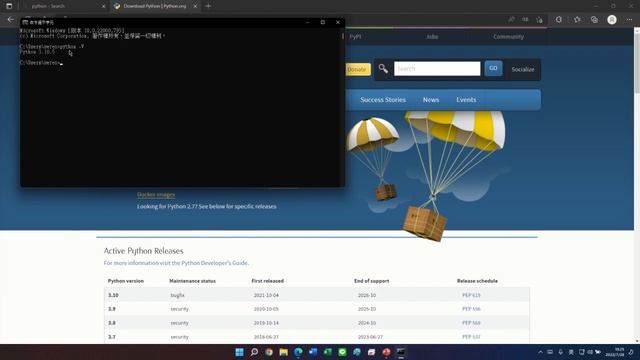Image resolution: width=640 pixels, height=360 pixels.
Task: Select the '2021-10-04' first released date
Action: pos(266,295)
